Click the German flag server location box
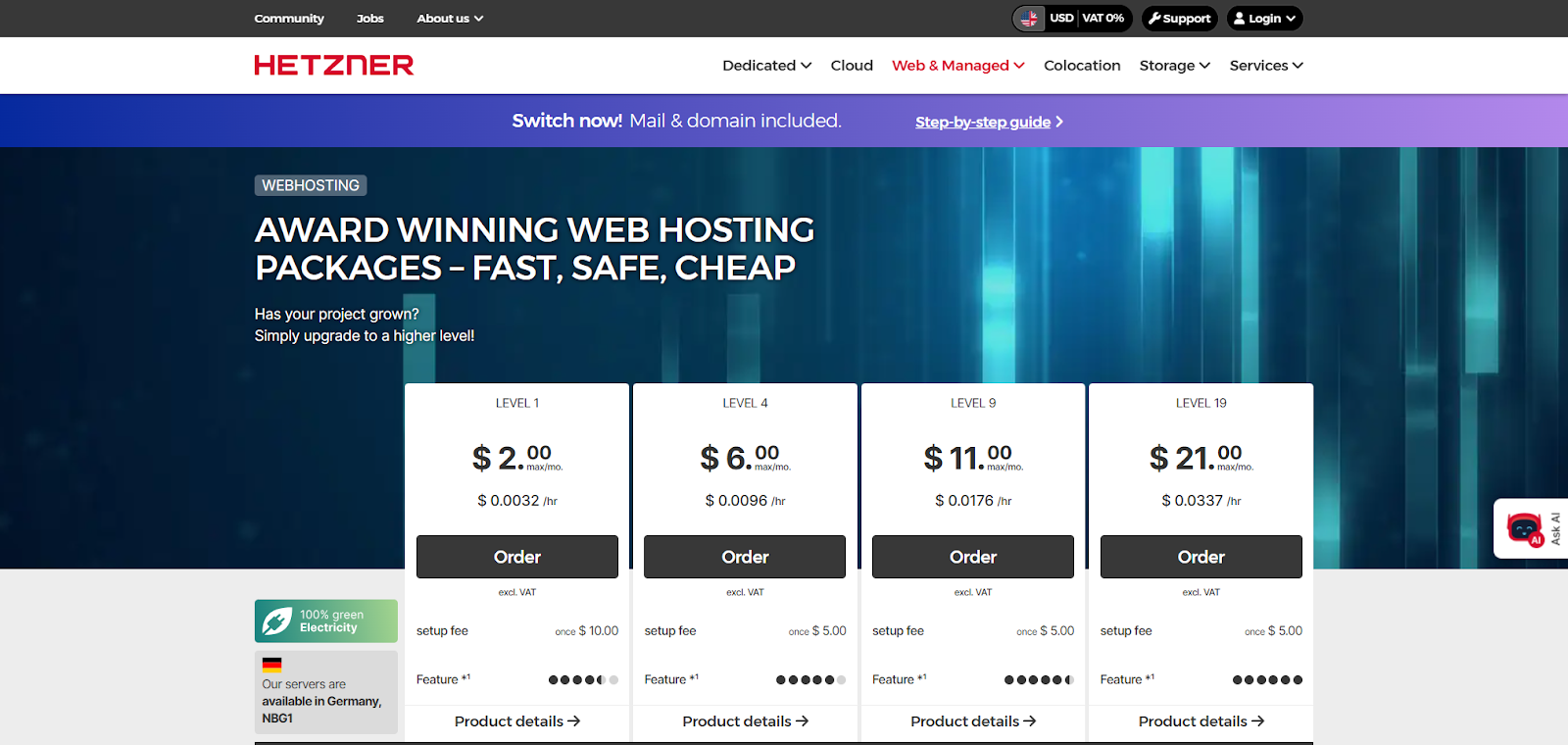This screenshot has width=1568, height=745. pyautogui.click(x=326, y=692)
